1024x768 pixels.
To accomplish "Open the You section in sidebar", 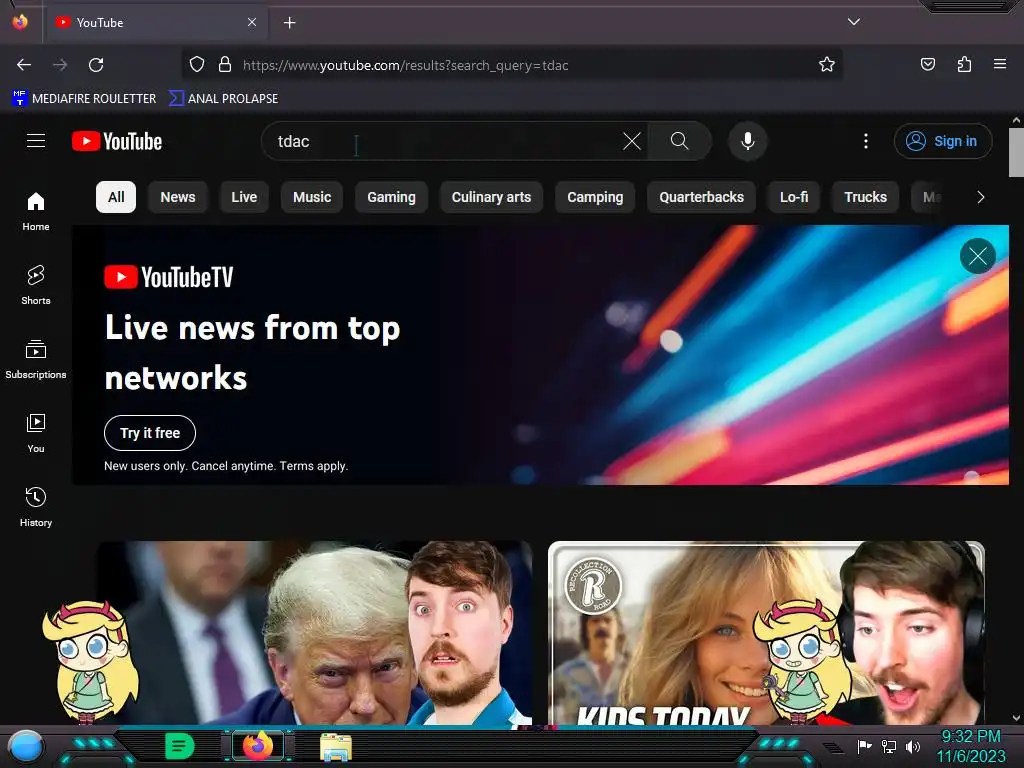I will point(36,433).
